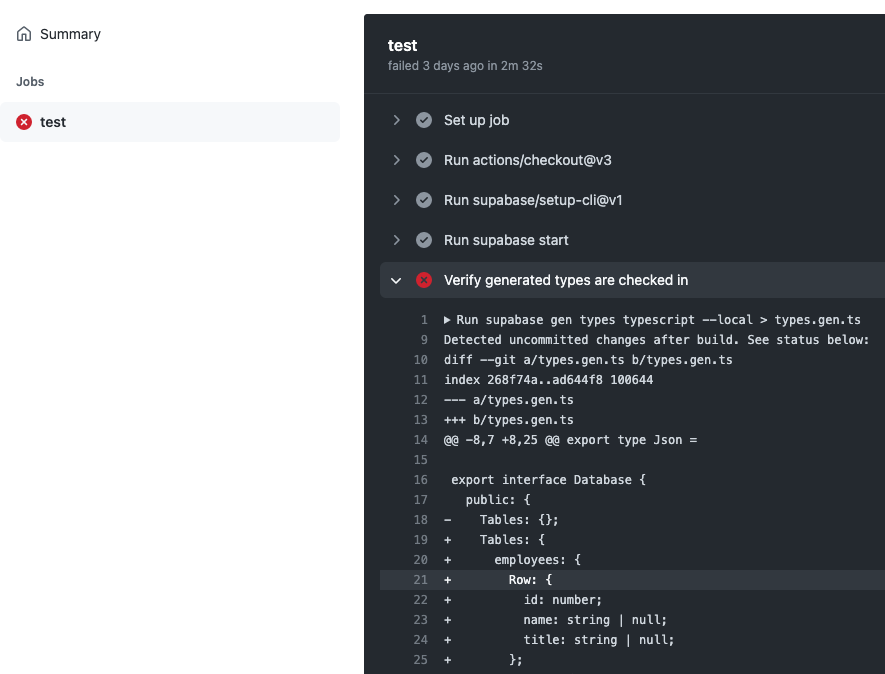The height and width of the screenshot is (674, 885).
Task: Click the red failed icon beside test job
Action: click(x=24, y=122)
